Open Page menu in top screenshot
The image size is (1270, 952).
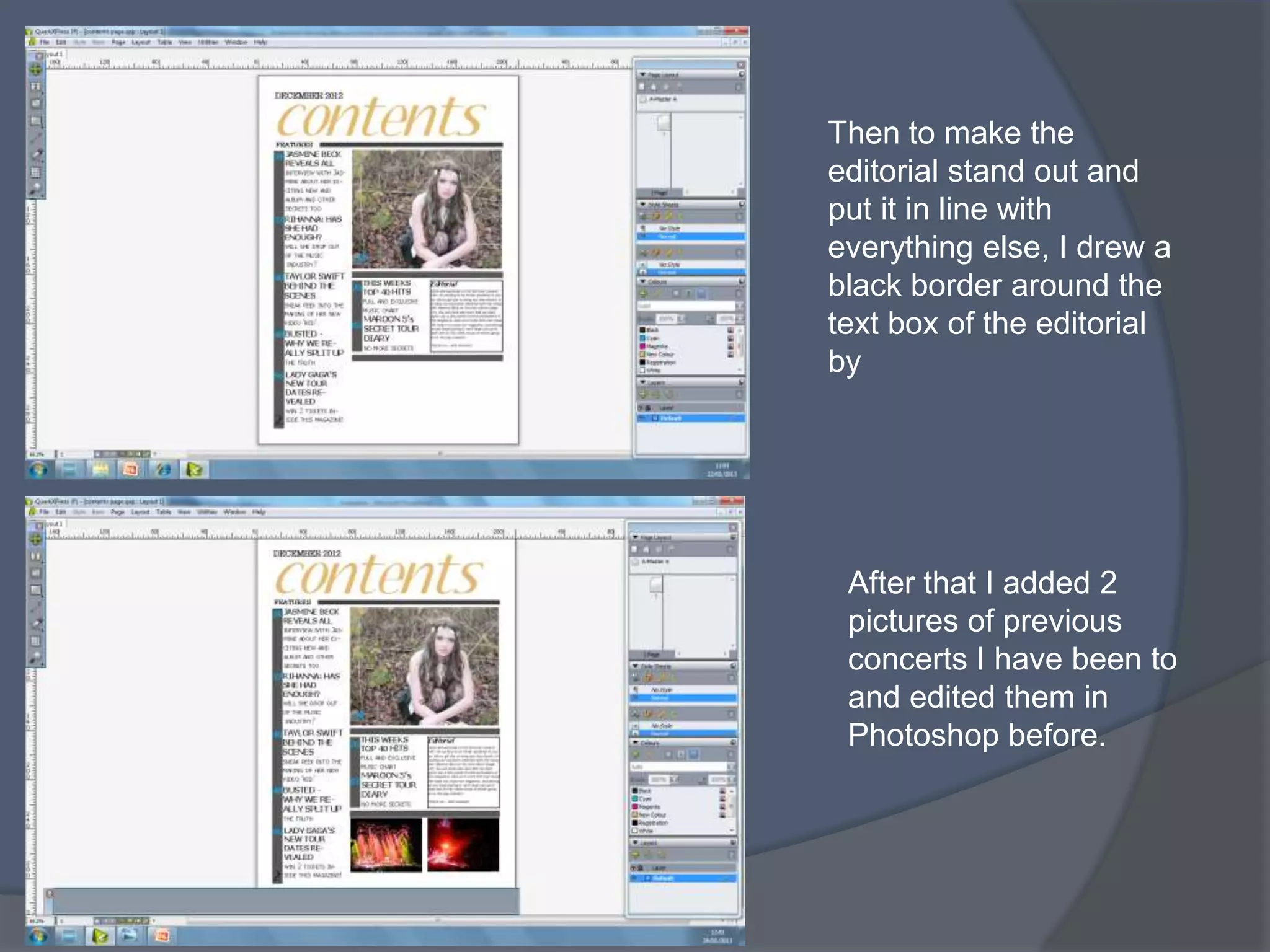[118, 42]
